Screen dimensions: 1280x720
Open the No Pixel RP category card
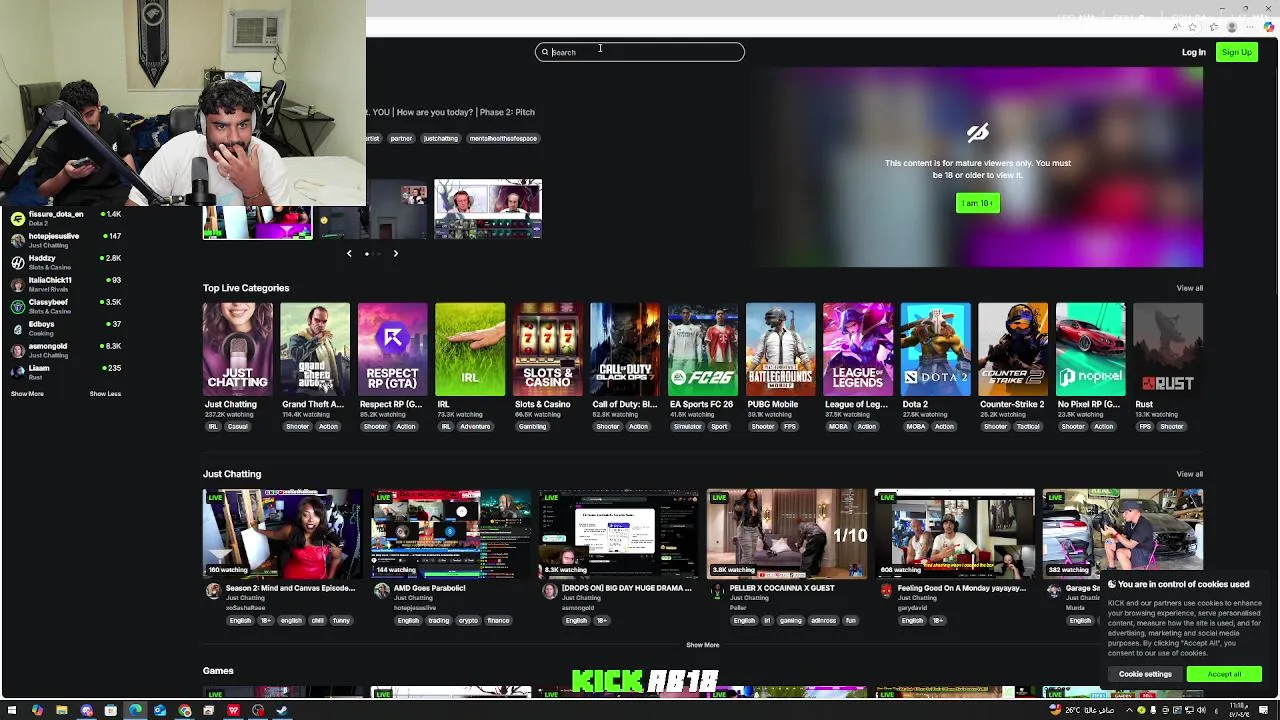pyautogui.click(x=1090, y=349)
